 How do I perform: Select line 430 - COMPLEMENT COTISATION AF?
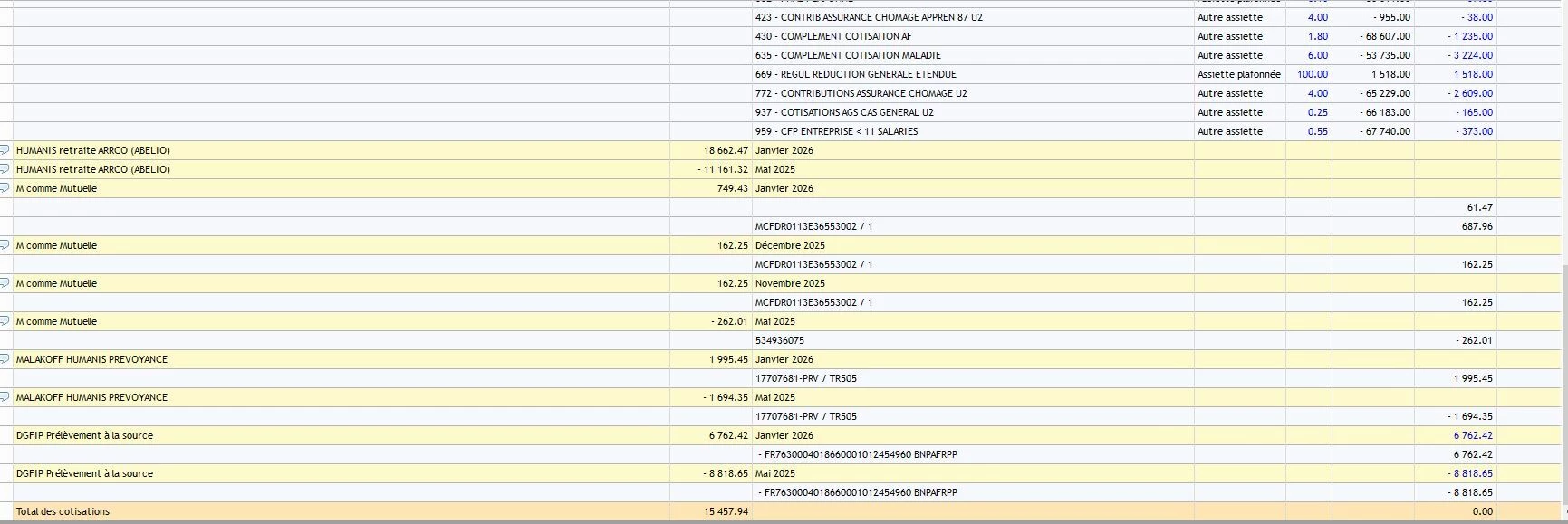click(833, 36)
